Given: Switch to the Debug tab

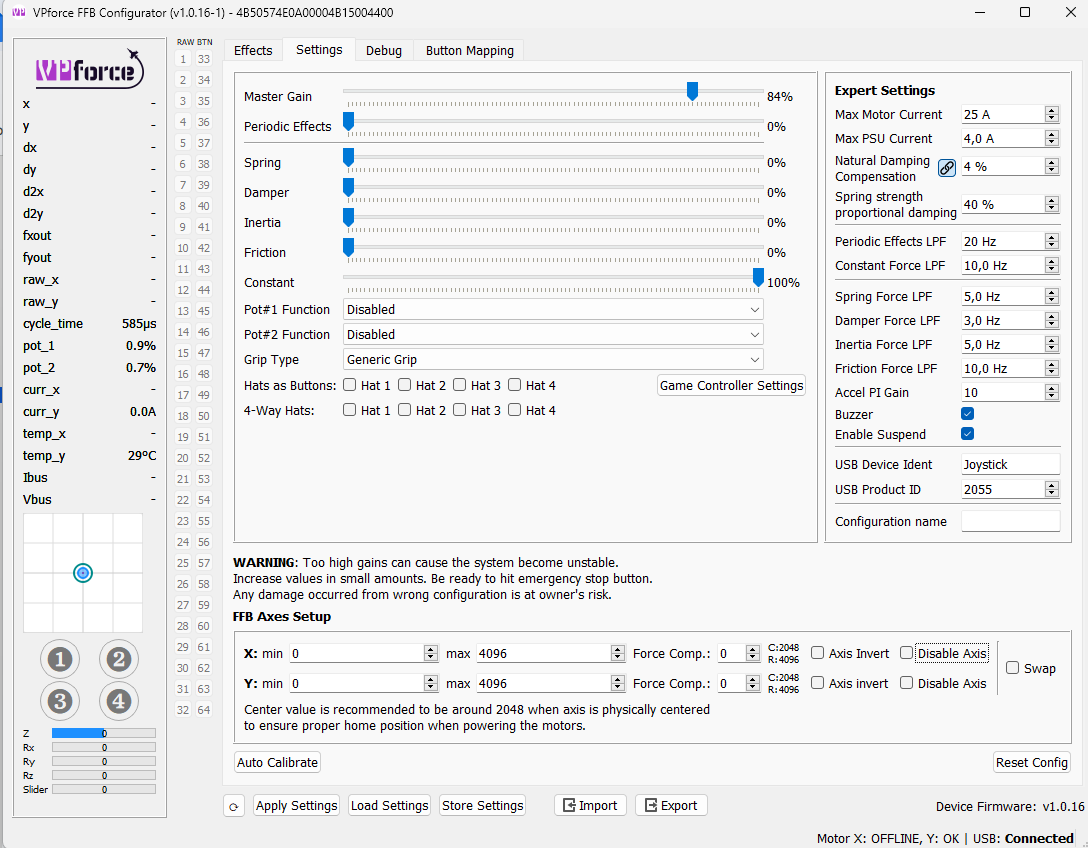Looking at the screenshot, I should click(383, 50).
